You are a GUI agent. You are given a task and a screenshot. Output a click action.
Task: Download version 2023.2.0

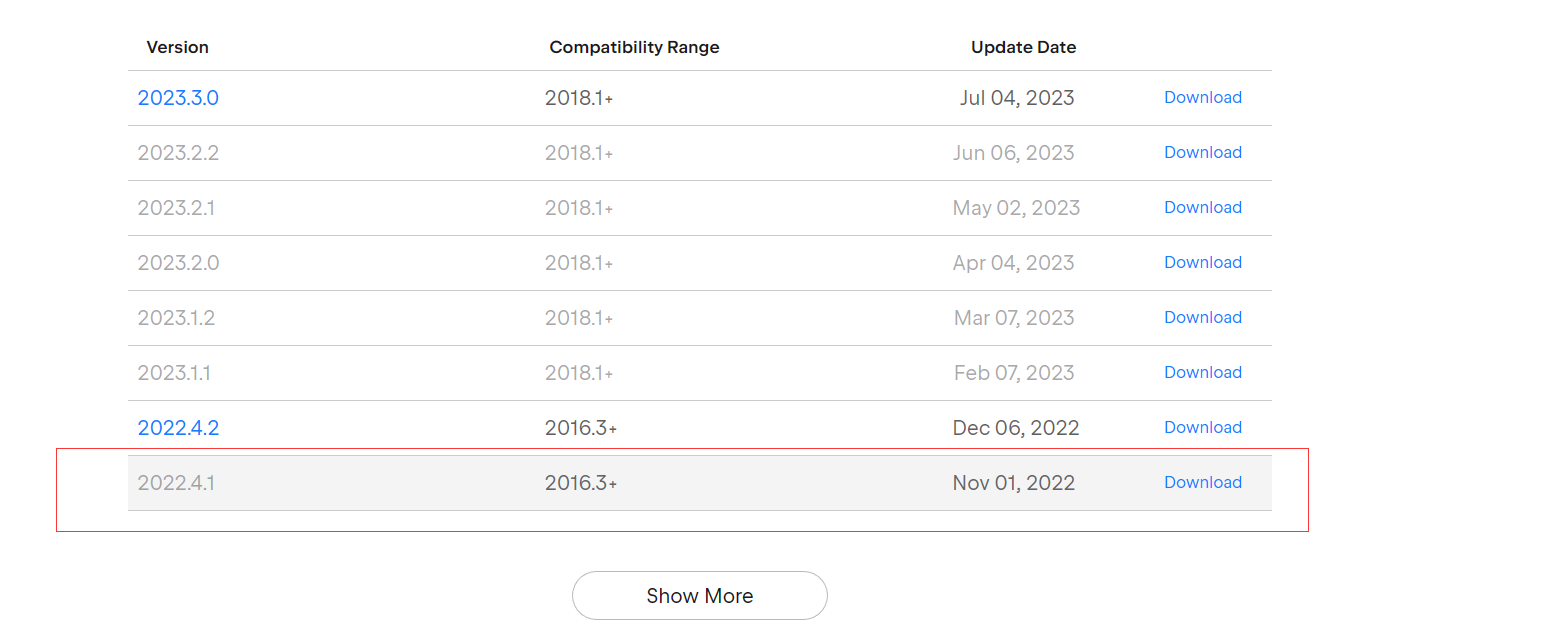1202,263
